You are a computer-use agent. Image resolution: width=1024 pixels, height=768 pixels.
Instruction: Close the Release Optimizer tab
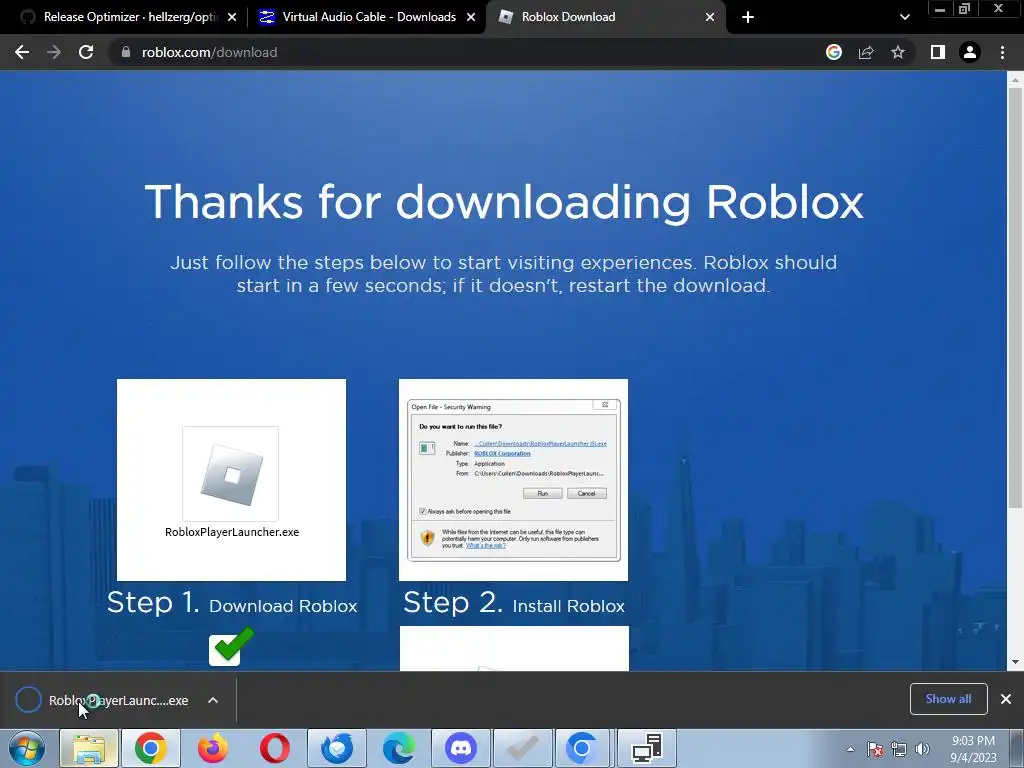click(232, 18)
